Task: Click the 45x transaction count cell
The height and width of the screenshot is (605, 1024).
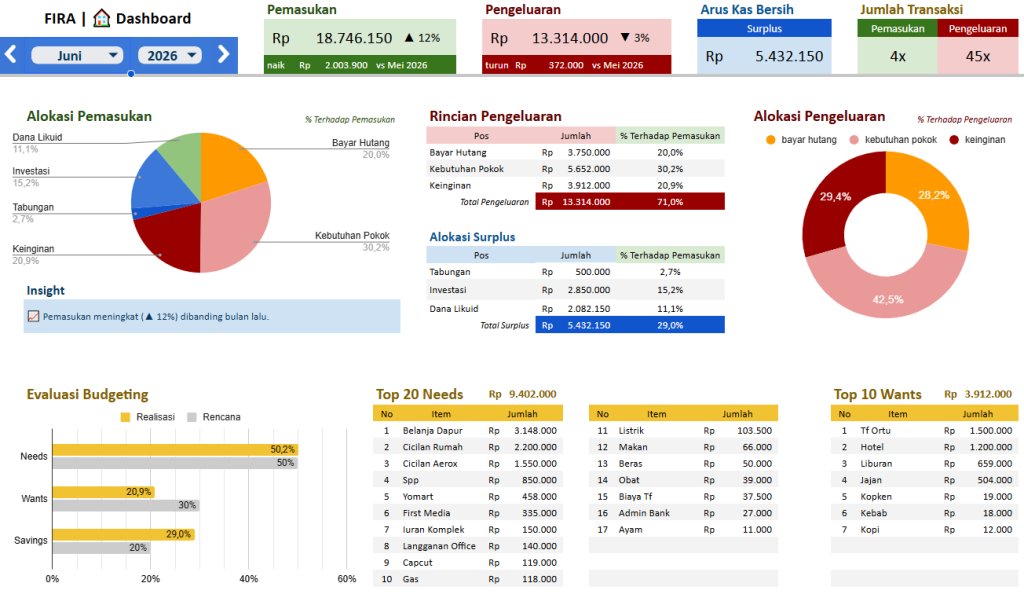Action: (978, 56)
